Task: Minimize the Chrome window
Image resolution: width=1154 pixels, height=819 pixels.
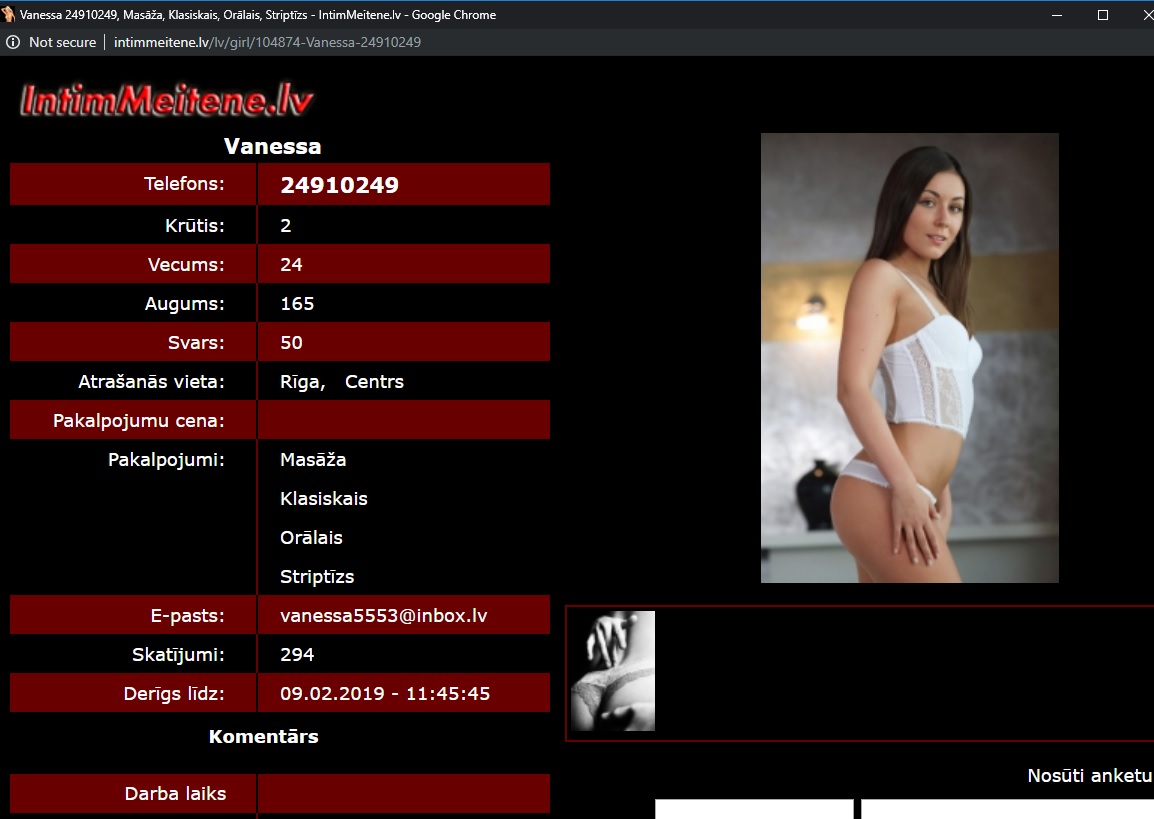Action: pos(1058,15)
